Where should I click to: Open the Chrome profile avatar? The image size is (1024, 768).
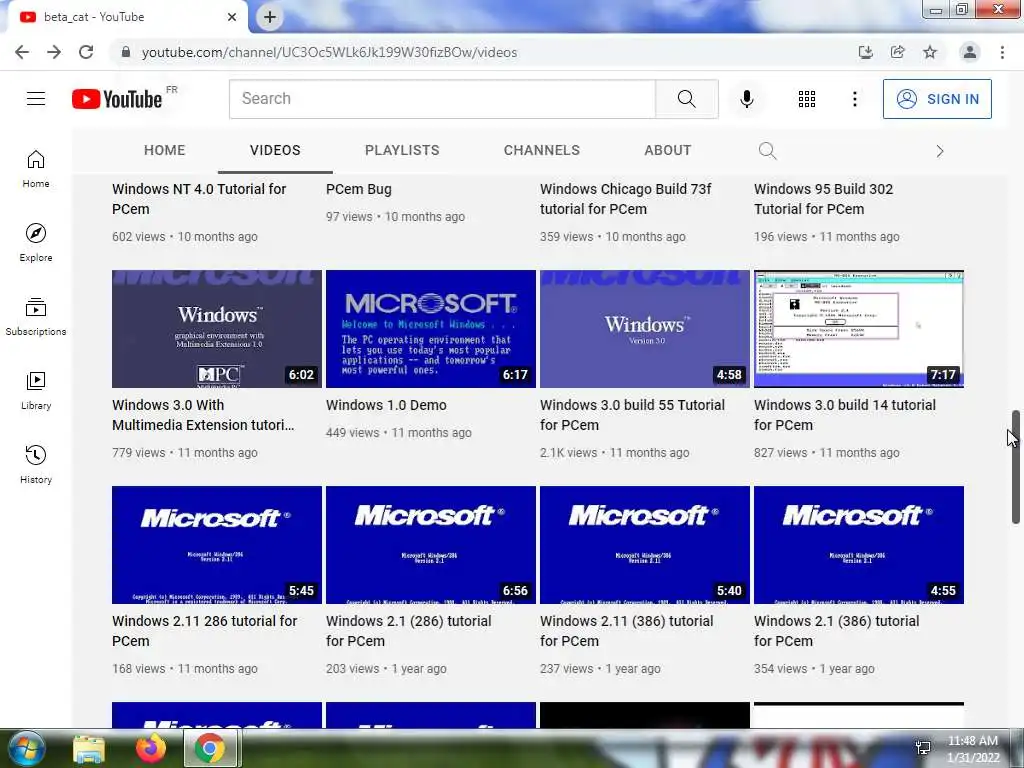pos(970,52)
